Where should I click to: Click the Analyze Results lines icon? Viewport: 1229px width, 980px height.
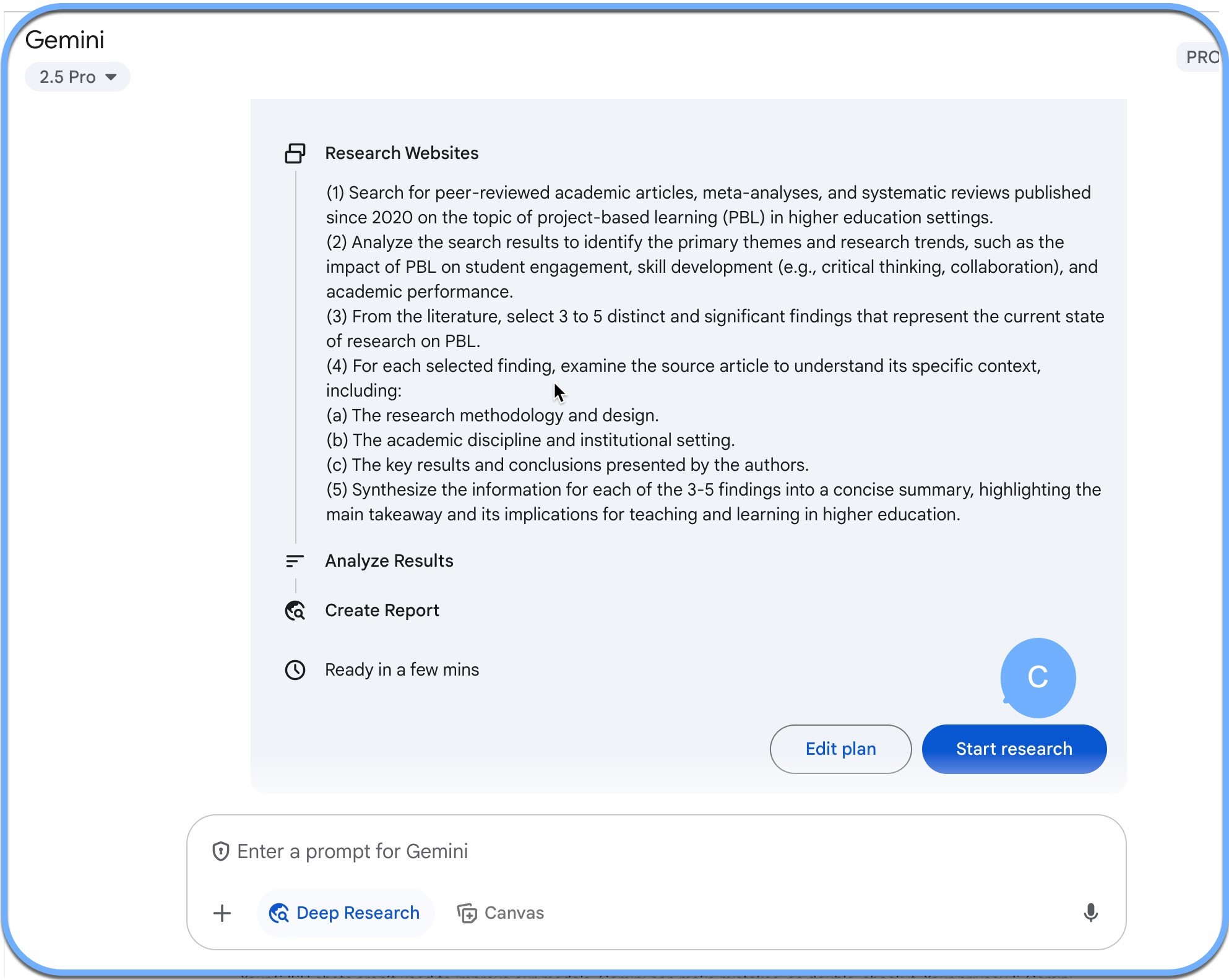[295, 561]
